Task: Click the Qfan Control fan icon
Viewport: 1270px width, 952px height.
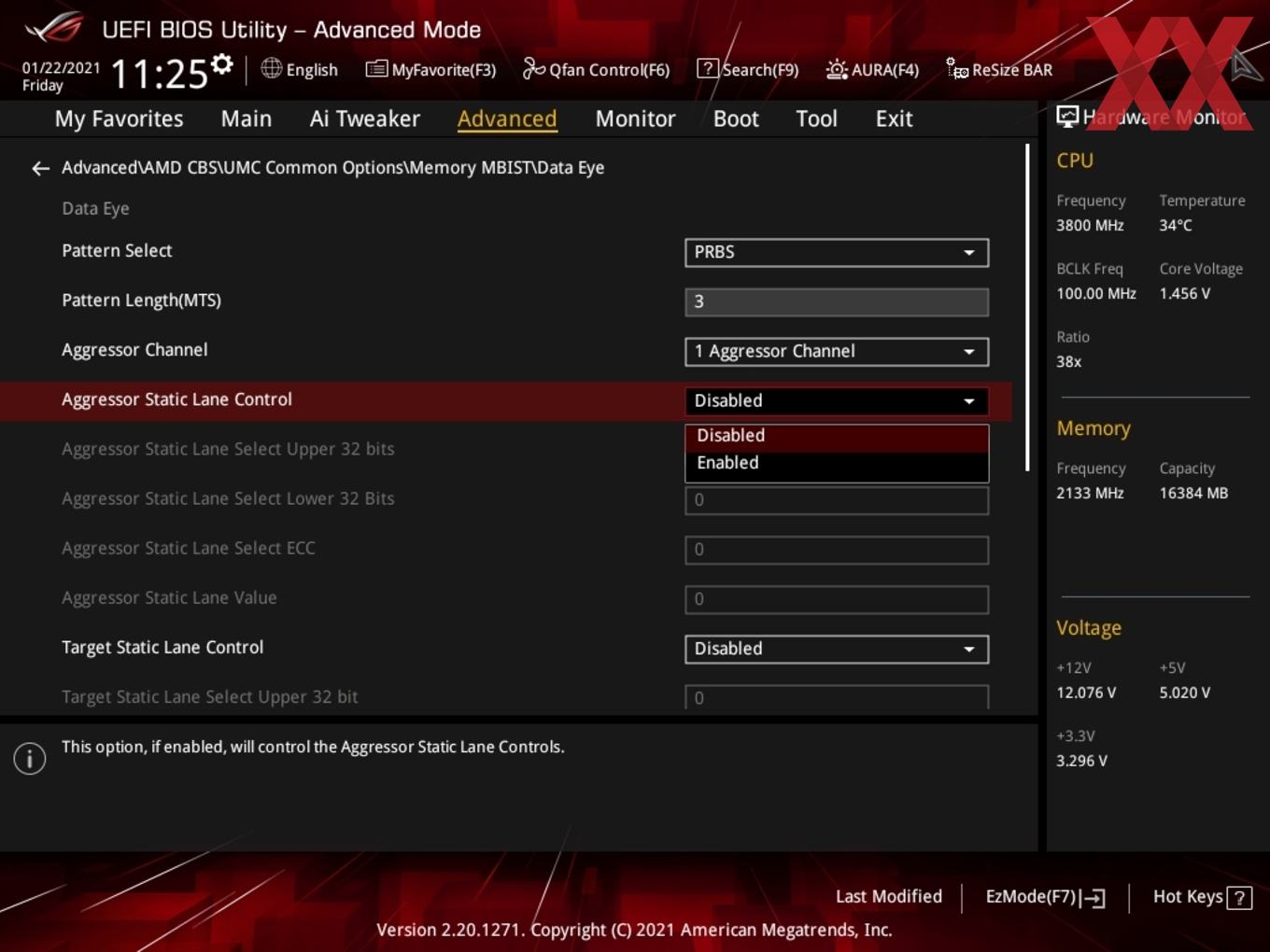Action: 533,69
